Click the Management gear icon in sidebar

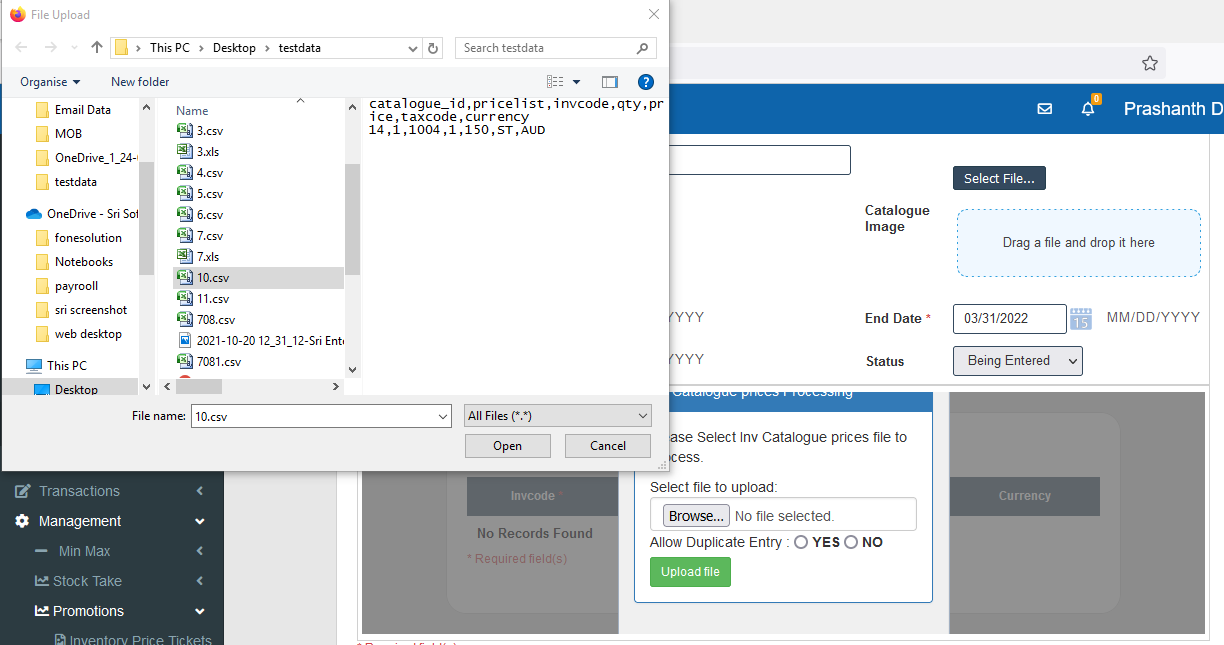(x=22, y=521)
